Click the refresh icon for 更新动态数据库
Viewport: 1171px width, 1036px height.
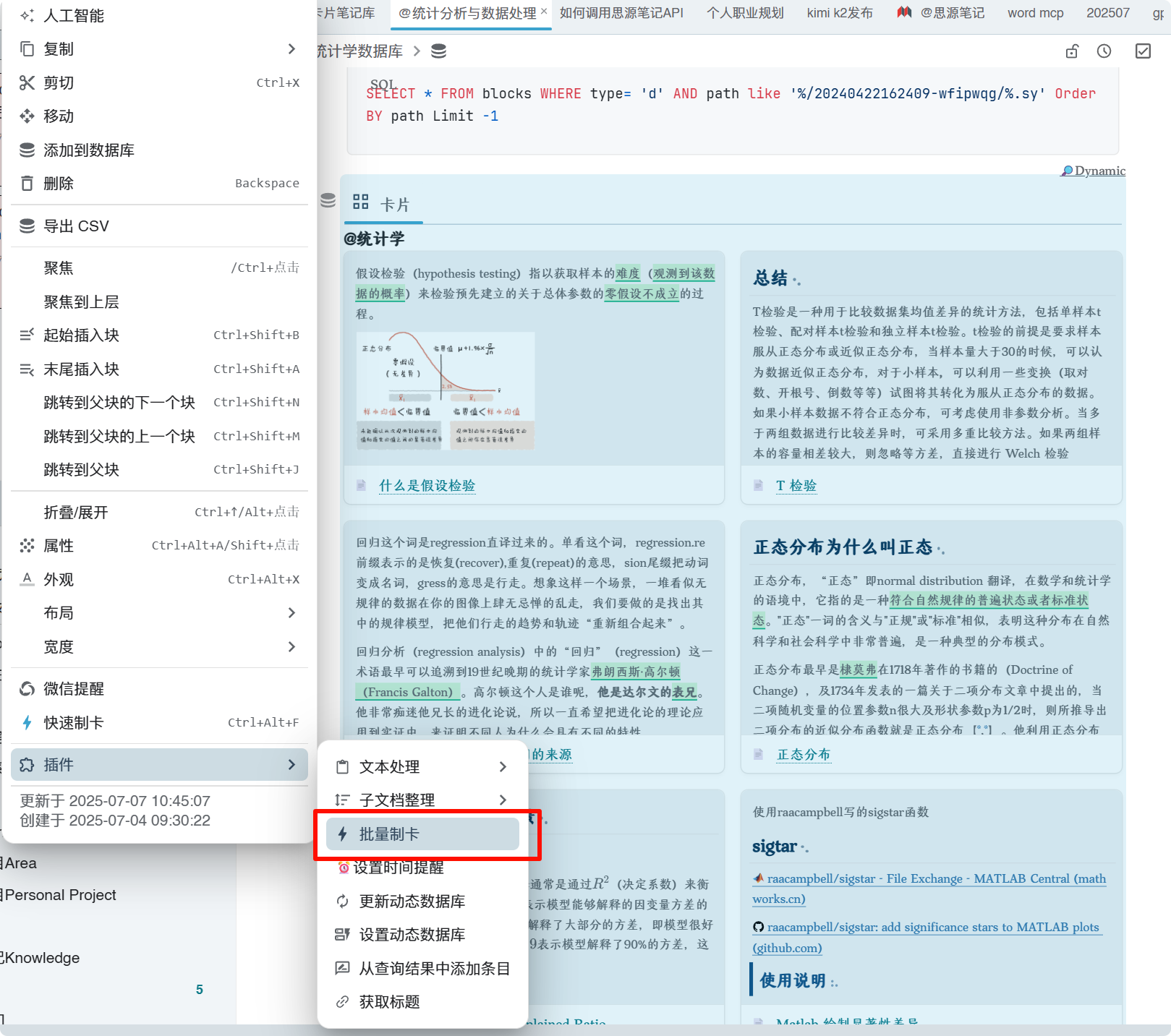pos(342,901)
